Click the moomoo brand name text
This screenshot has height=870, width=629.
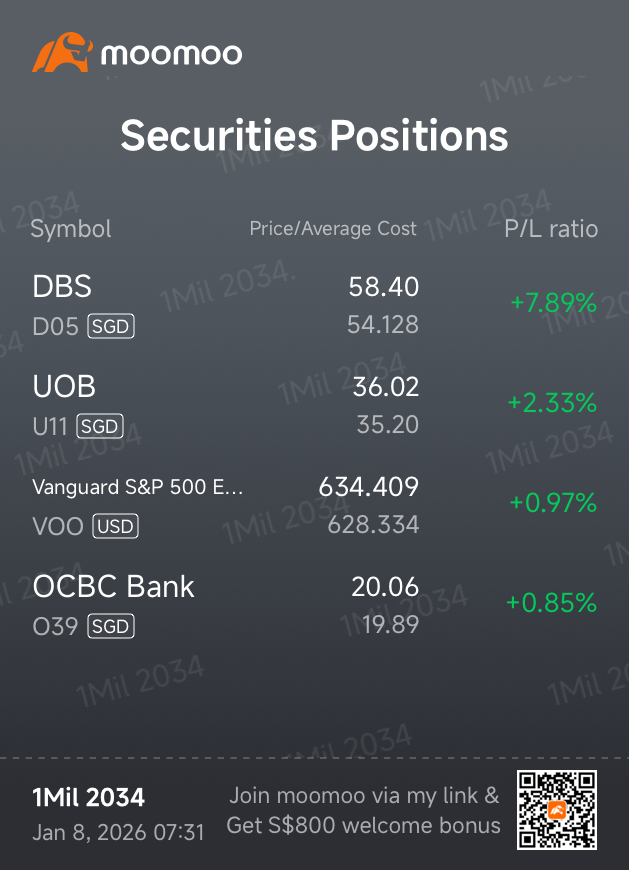171,53
